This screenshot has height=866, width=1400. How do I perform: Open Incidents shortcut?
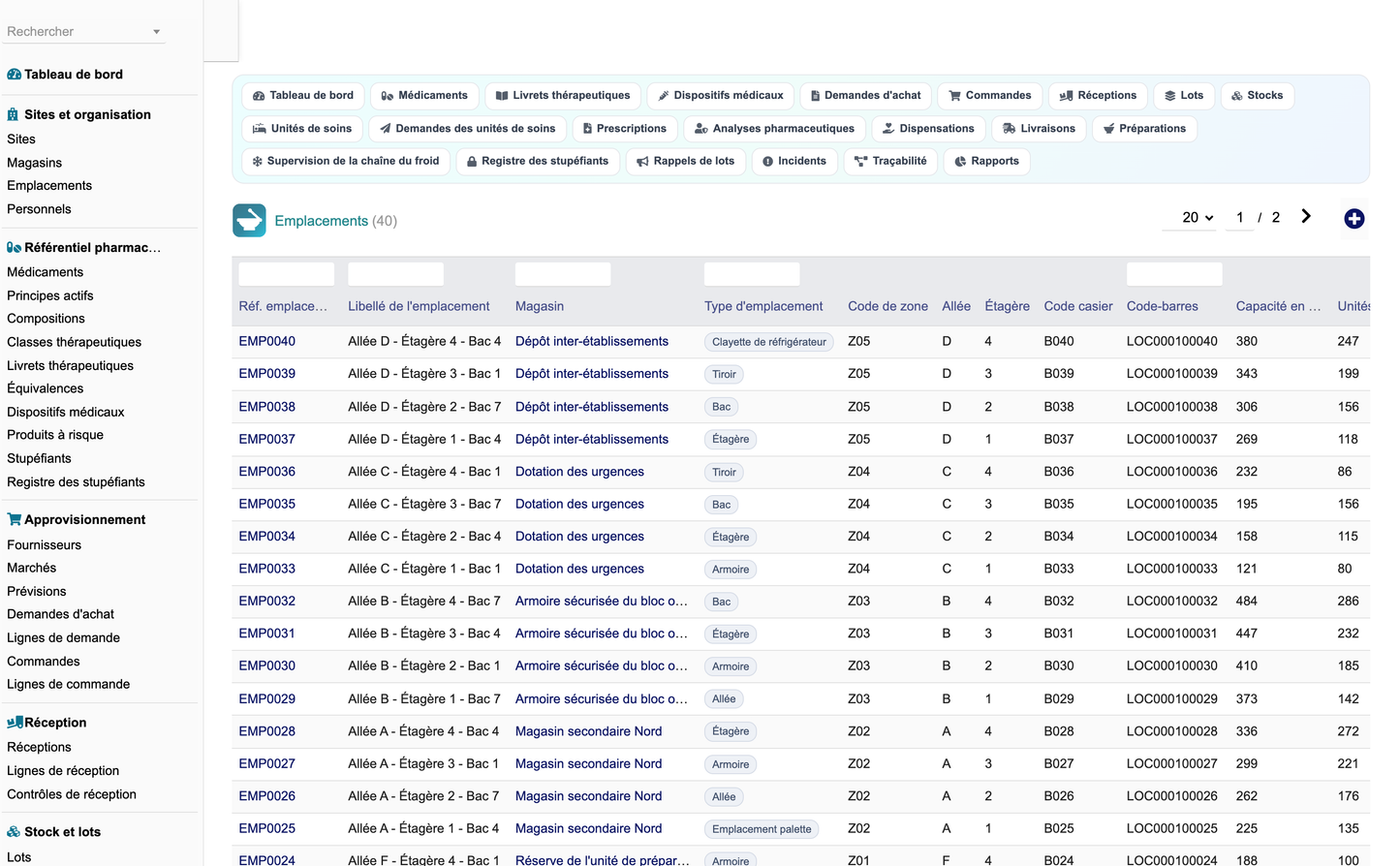coord(794,162)
